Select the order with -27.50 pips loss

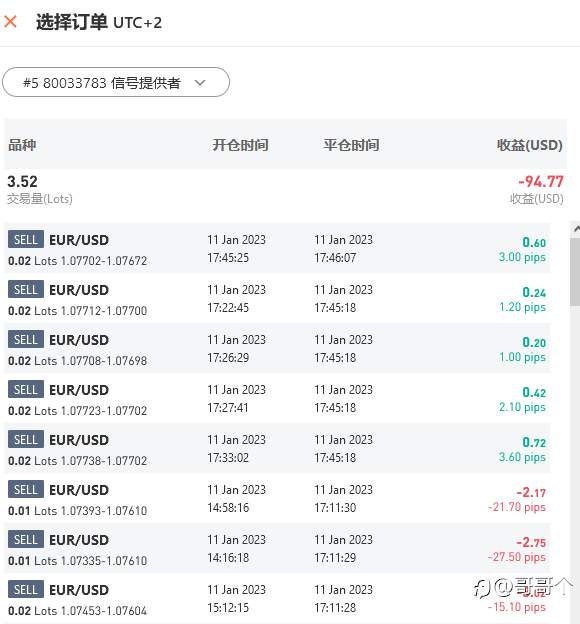pos(277,548)
